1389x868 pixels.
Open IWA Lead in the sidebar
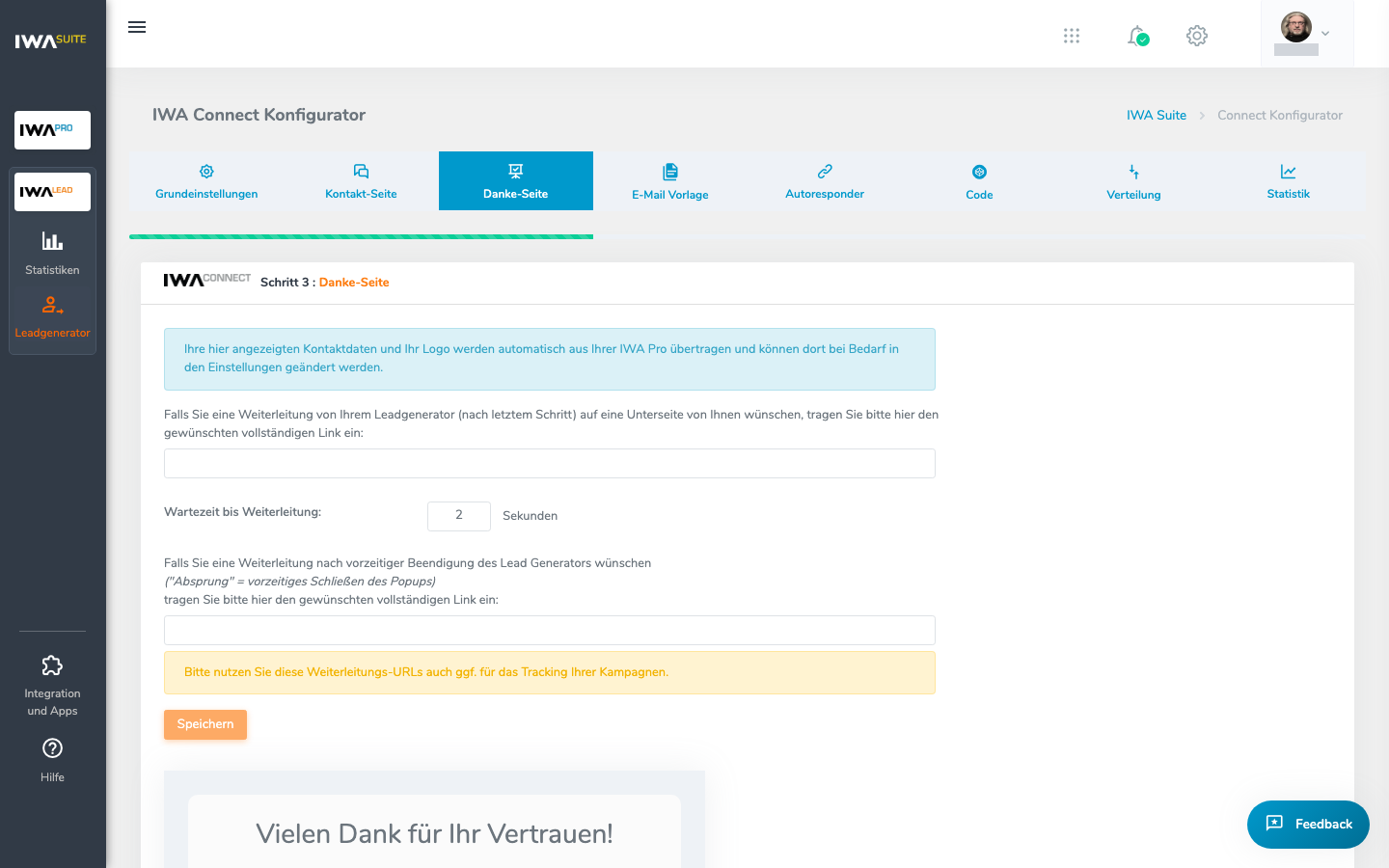pos(52,192)
